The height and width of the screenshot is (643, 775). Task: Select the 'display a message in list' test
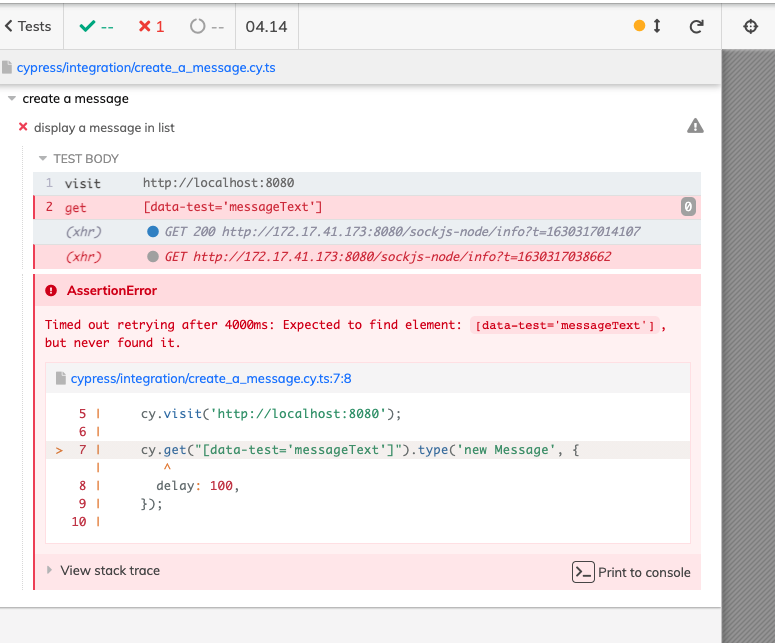[x=104, y=128]
